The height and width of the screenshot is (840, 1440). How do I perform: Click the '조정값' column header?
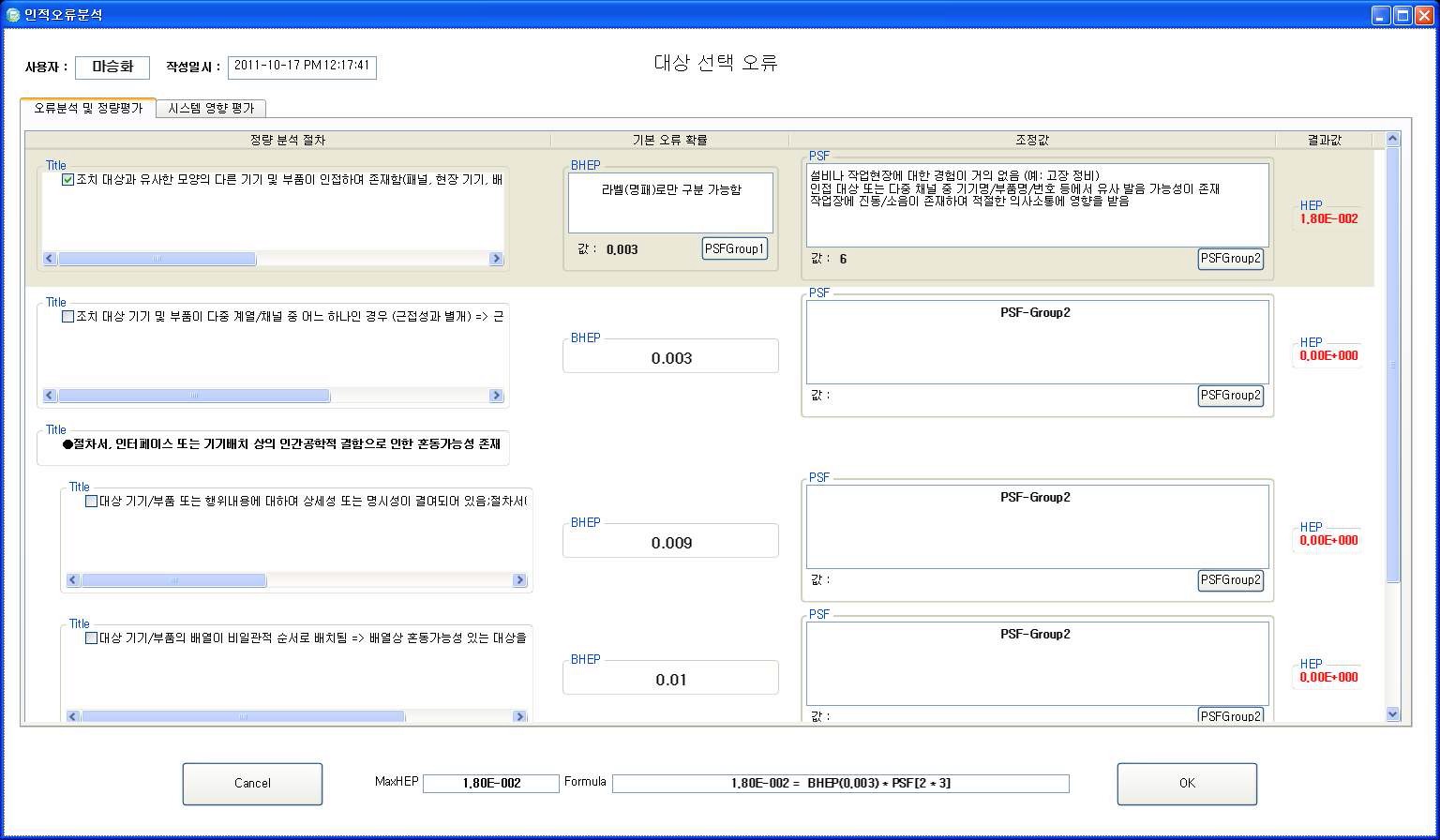(1032, 140)
